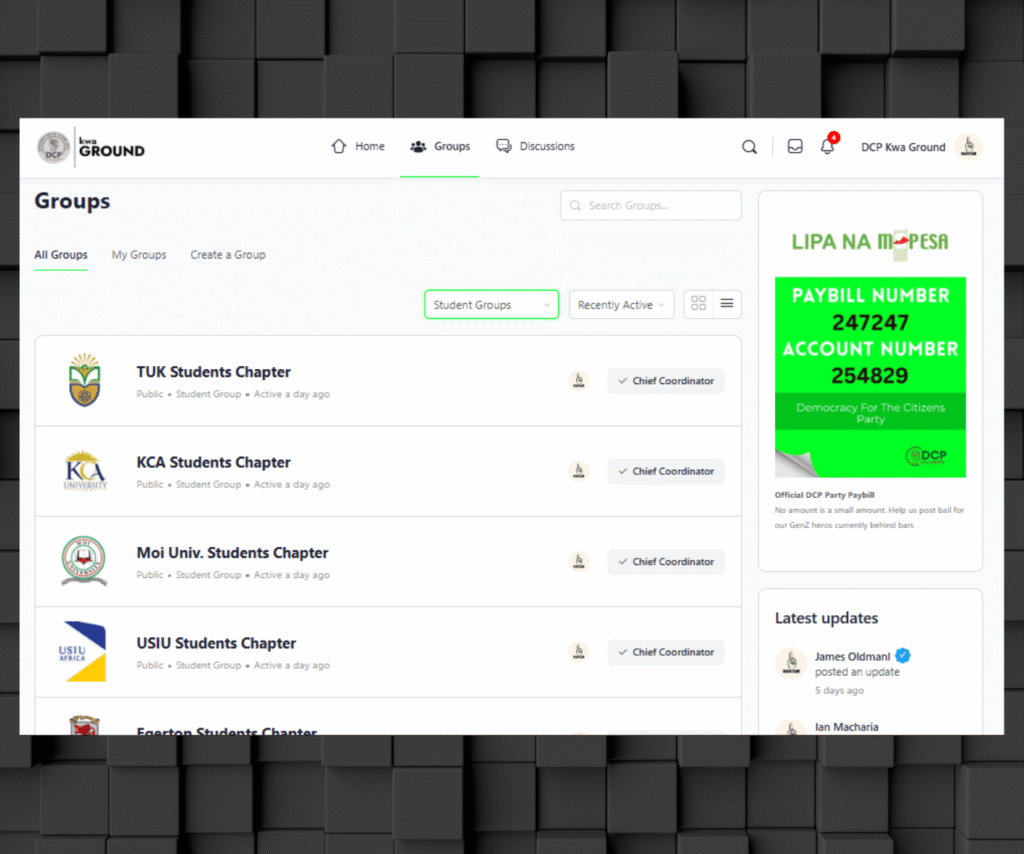
Task: Select the All Groups tab
Action: coord(61,255)
